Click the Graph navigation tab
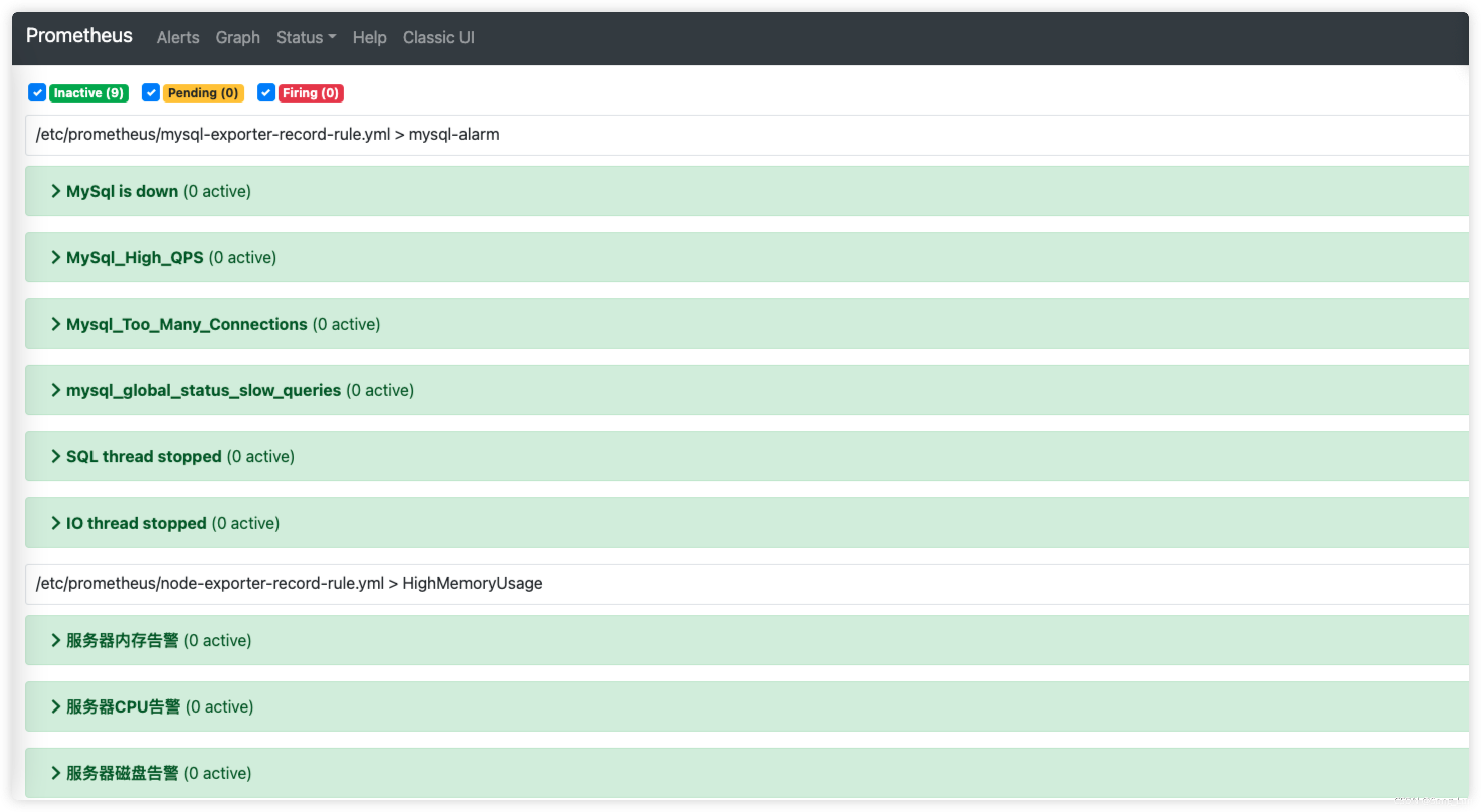Viewport: 1481px width, 812px height. [x=238, y=37]
